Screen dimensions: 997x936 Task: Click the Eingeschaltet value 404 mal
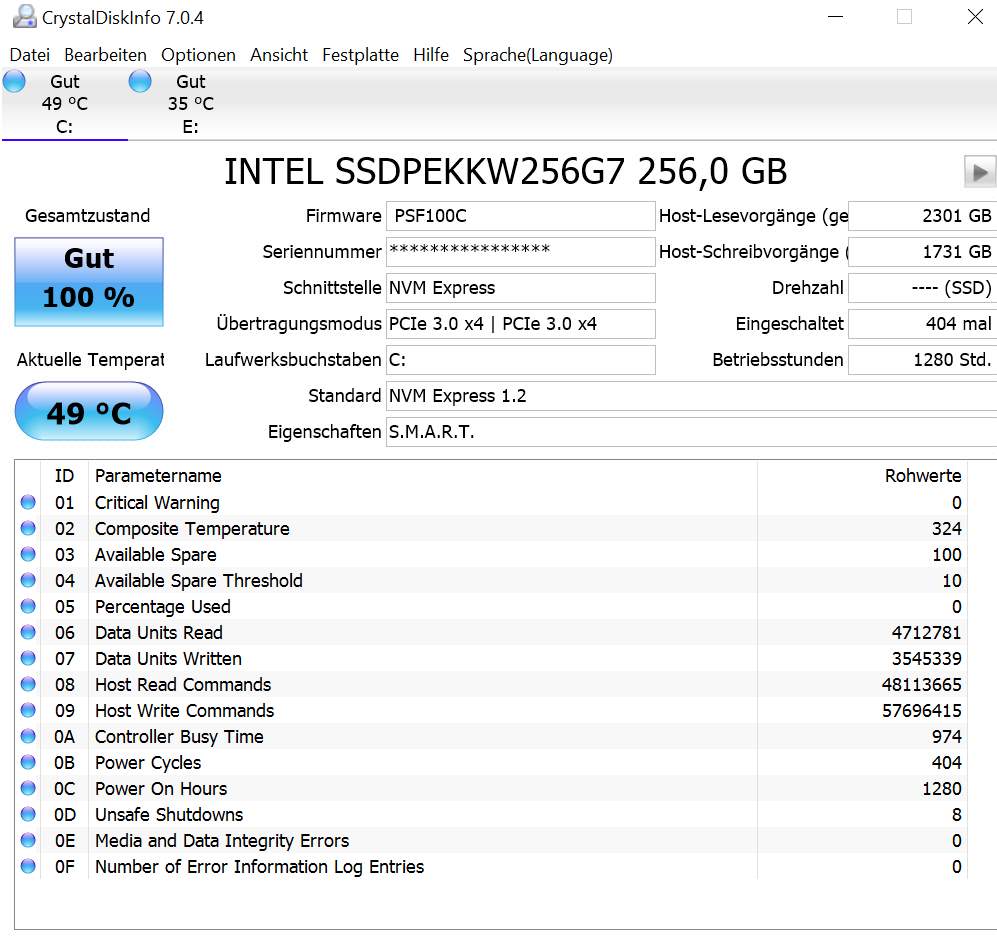[922, 324]
